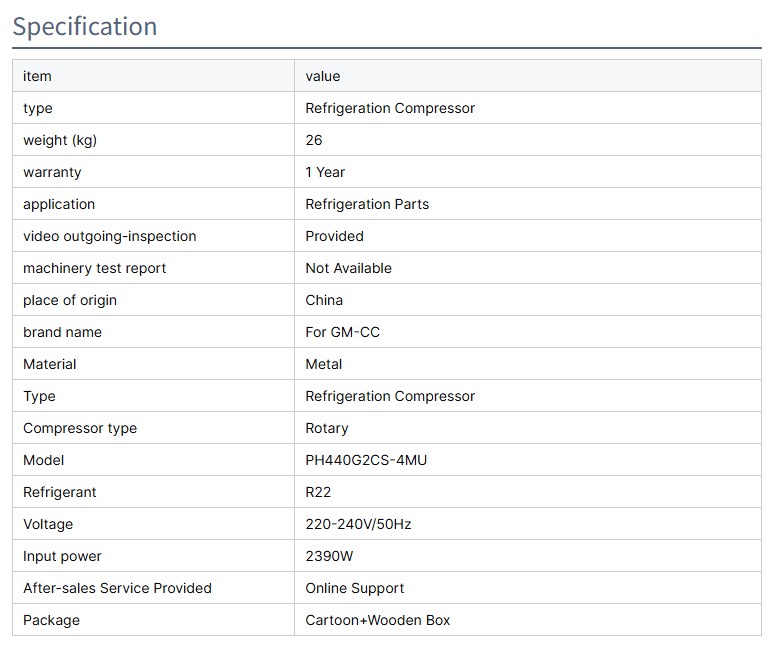Screen dimensions: 780x648
Task: Select the 'Cartoon+Wooden Box' package value
Action: [x=378, y=620]
